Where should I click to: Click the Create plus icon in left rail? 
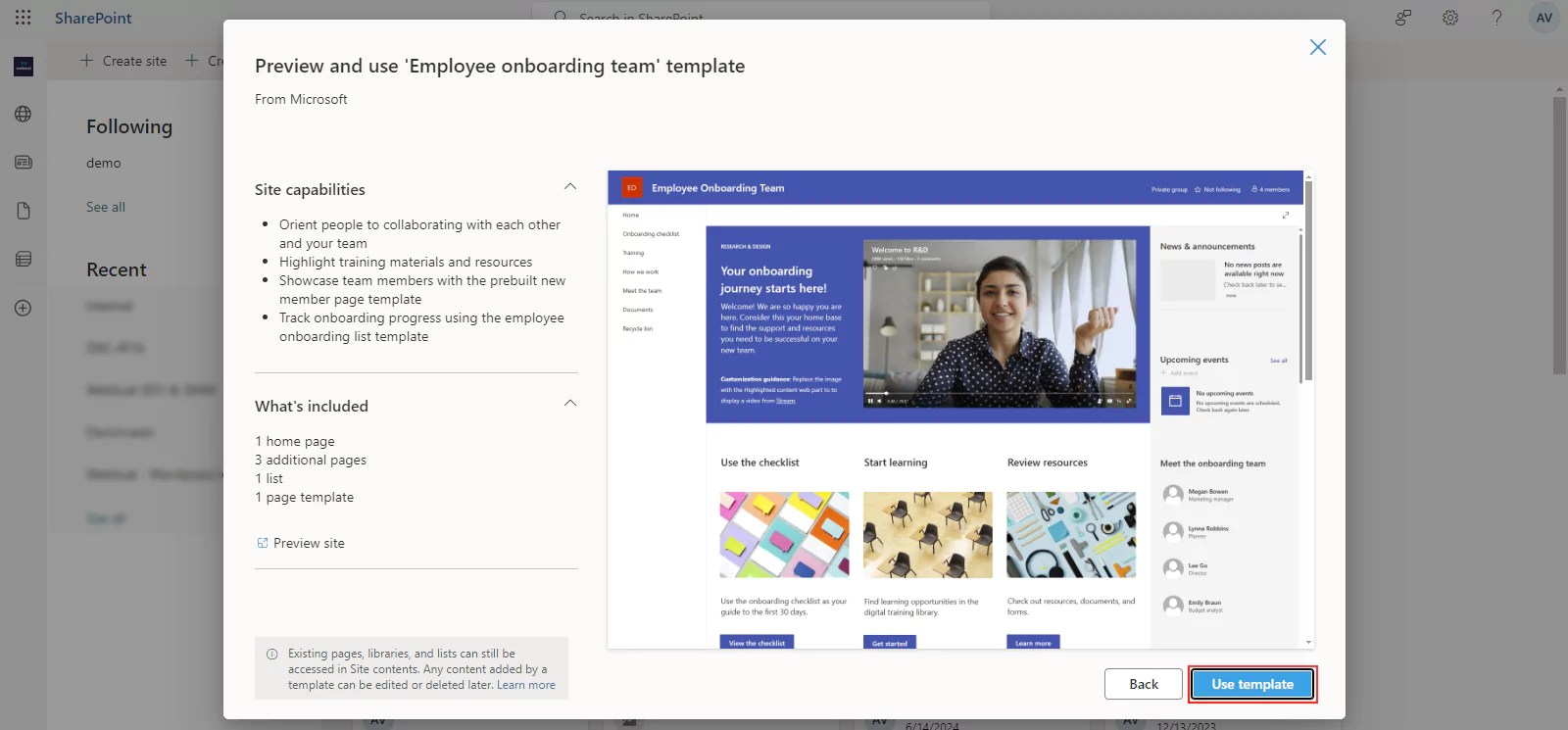(24, 308)
